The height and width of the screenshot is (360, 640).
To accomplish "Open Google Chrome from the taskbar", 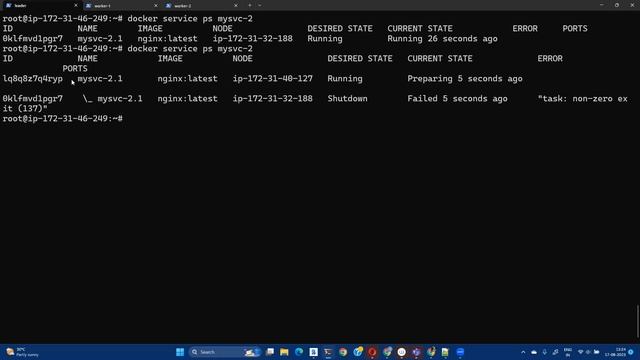I will click(x=343, y=352).
